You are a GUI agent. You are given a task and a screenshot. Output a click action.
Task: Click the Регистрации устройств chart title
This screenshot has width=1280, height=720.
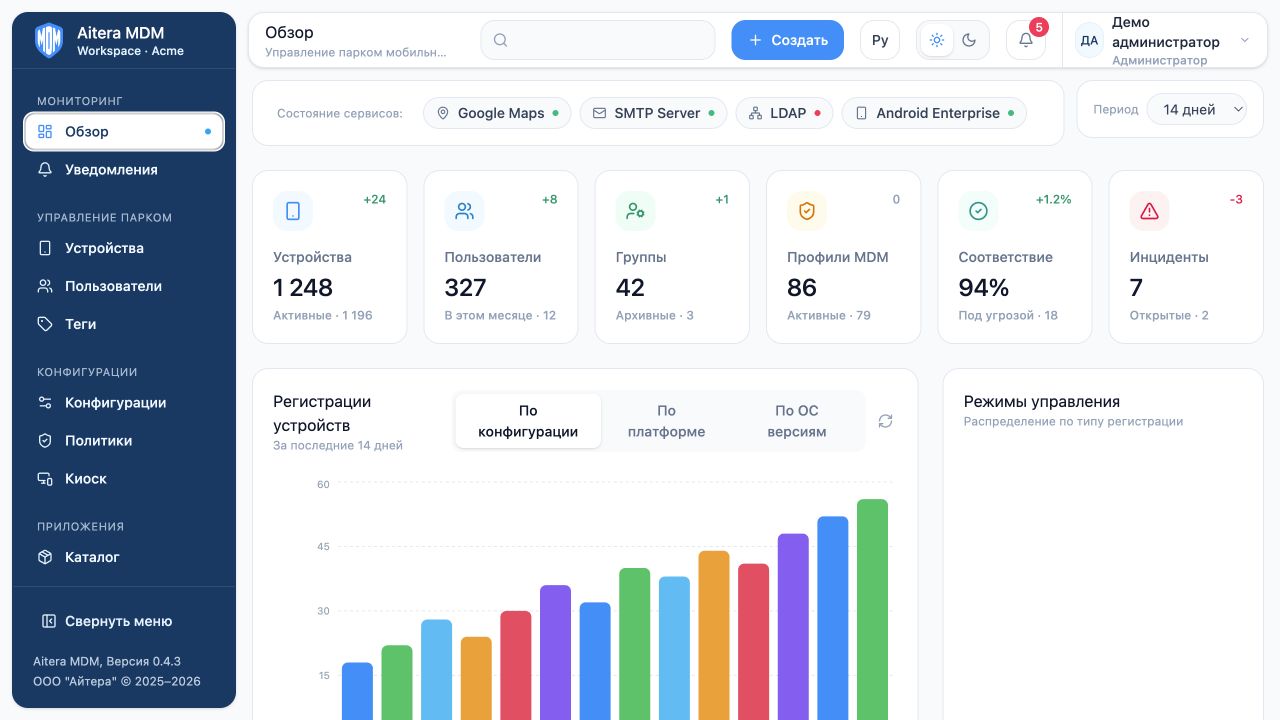(x=322, y=413)
